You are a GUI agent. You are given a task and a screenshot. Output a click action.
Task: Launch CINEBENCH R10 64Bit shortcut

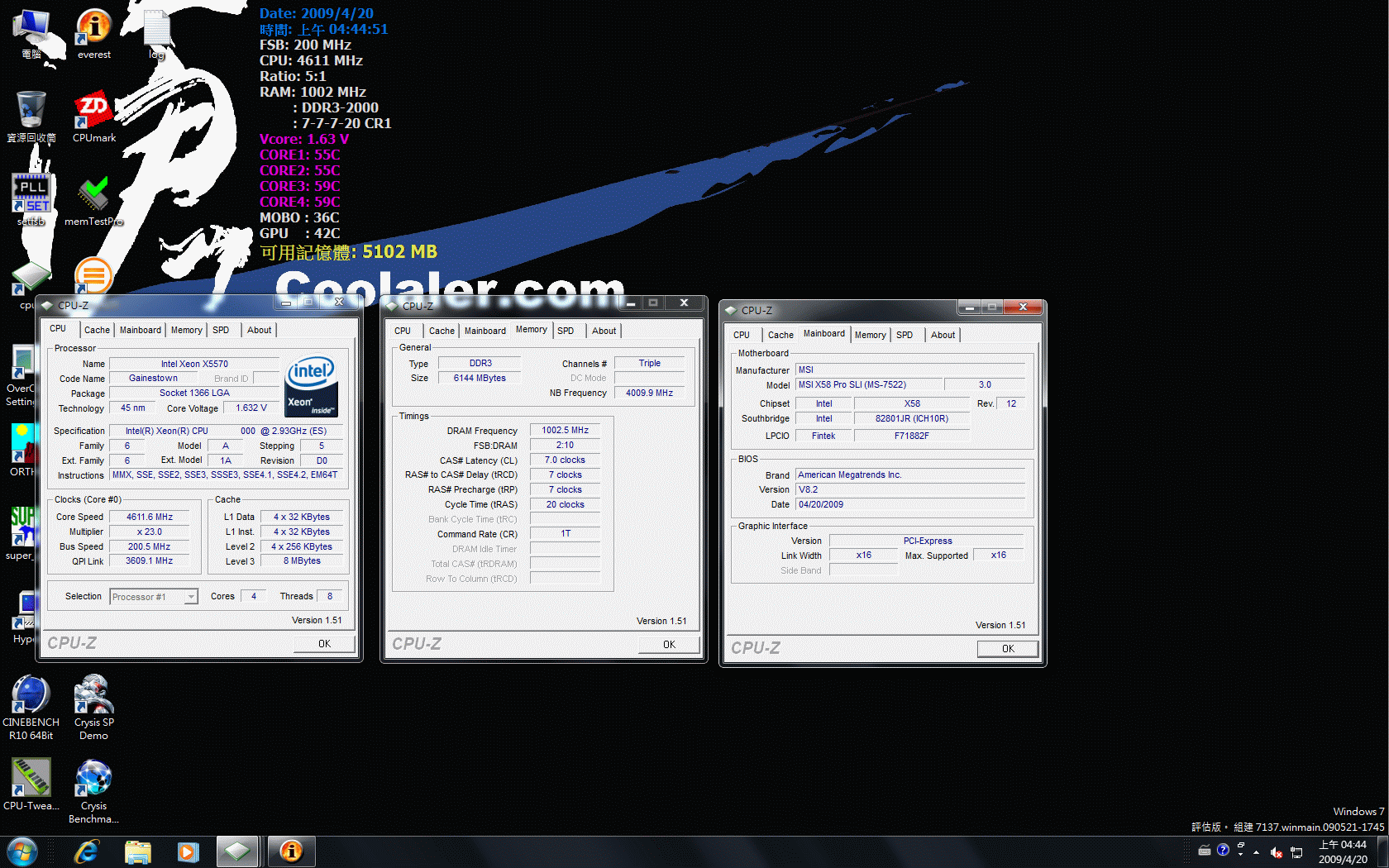(x=31, y=707)
